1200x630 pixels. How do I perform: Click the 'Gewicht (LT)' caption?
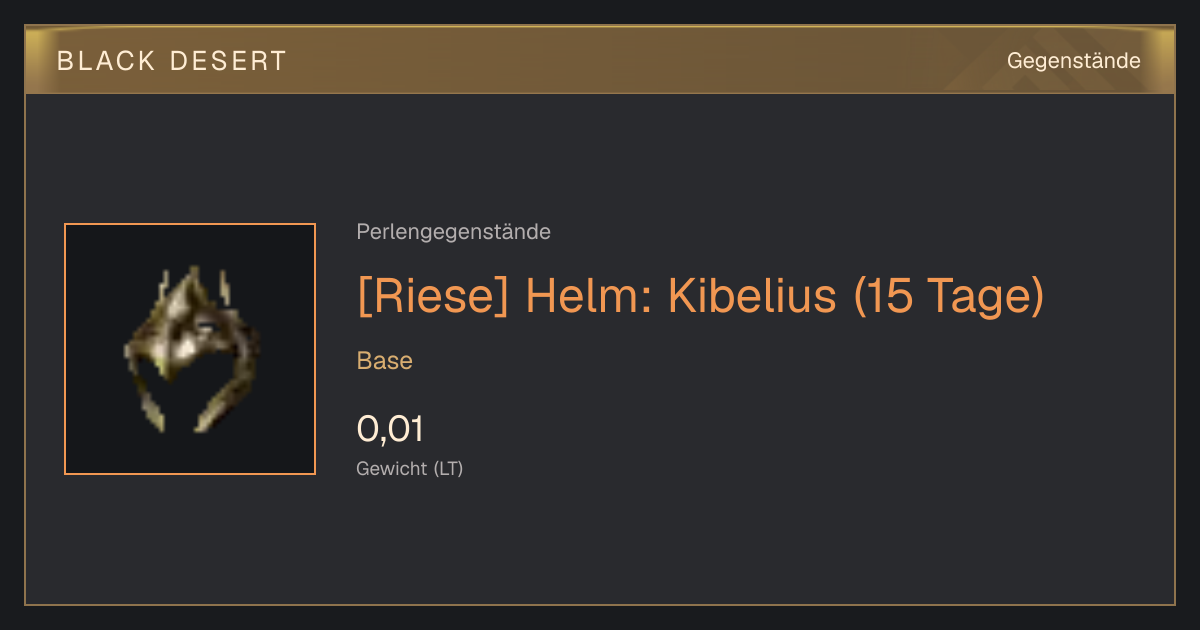click(x=409, y=469)
